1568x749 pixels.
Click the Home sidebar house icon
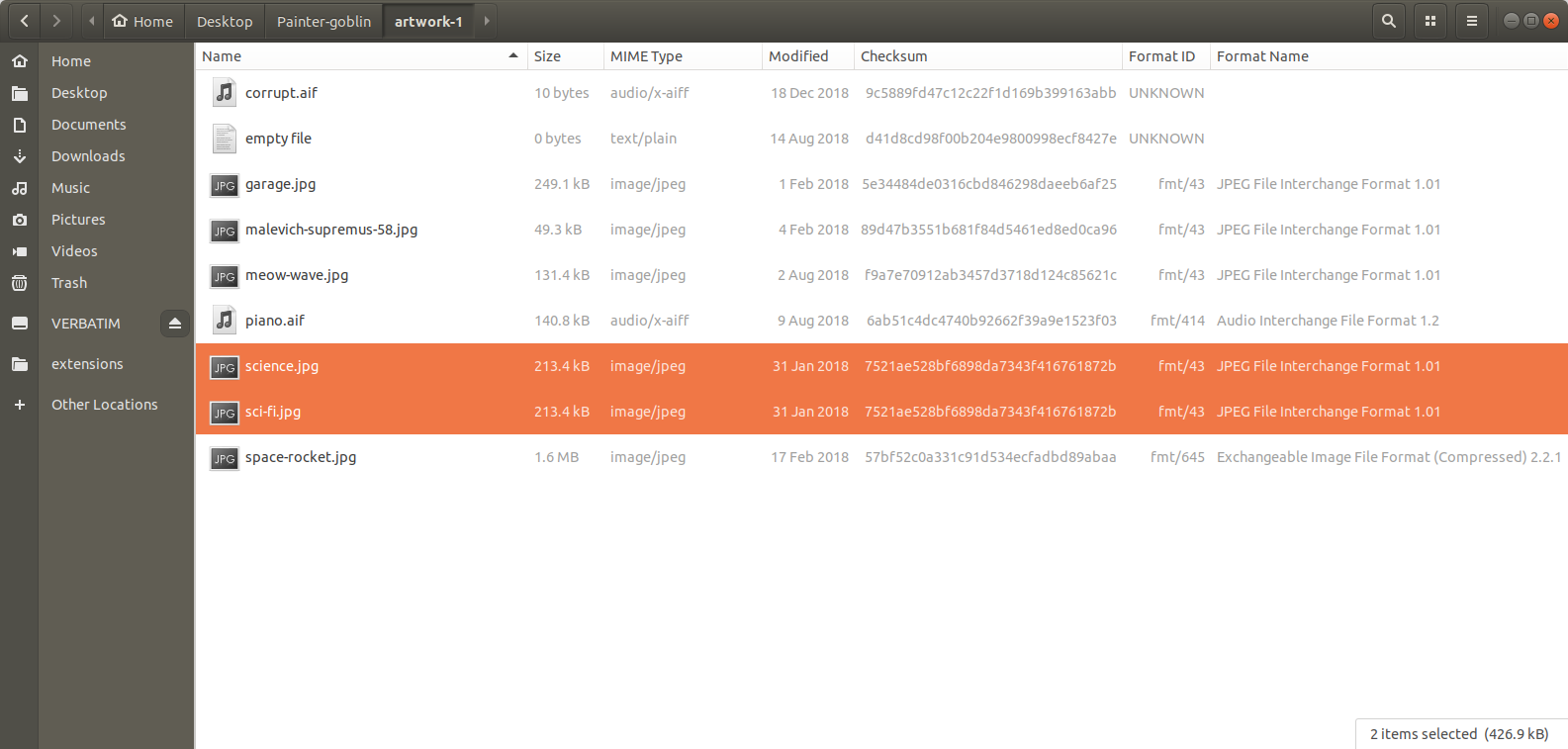point(20,61)
